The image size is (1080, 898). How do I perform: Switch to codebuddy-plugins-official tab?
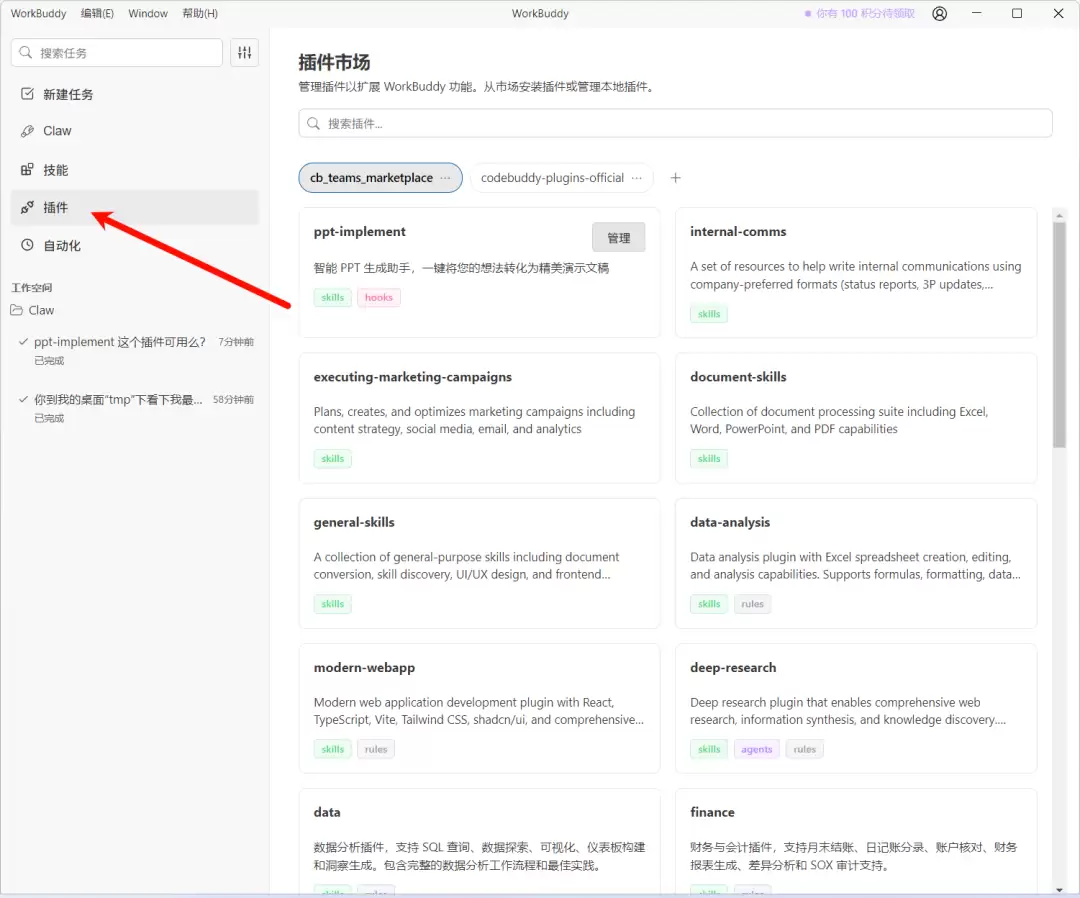(x=552, y=178)
